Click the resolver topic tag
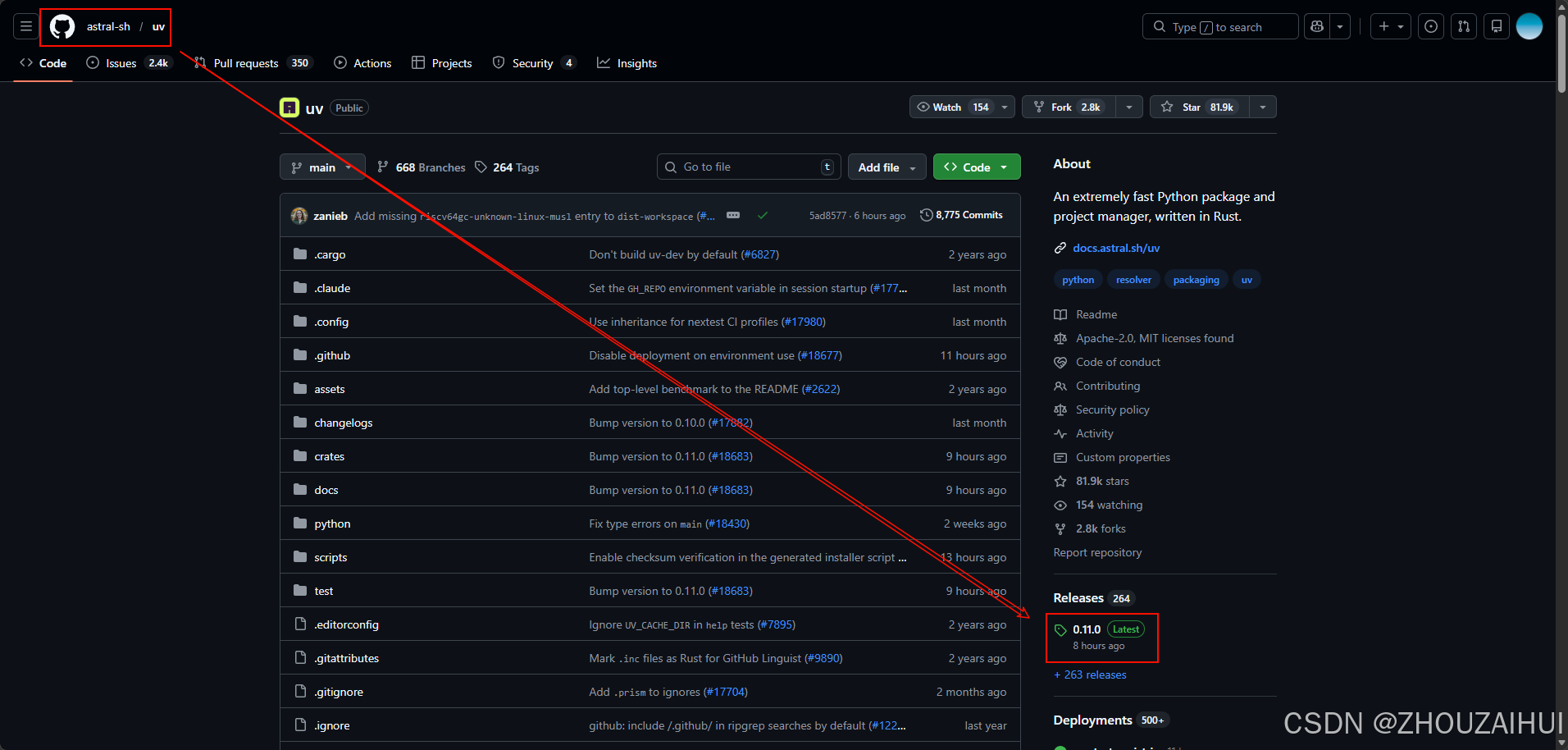This screenshot has width=1568, height=750. coord(1133,280)
